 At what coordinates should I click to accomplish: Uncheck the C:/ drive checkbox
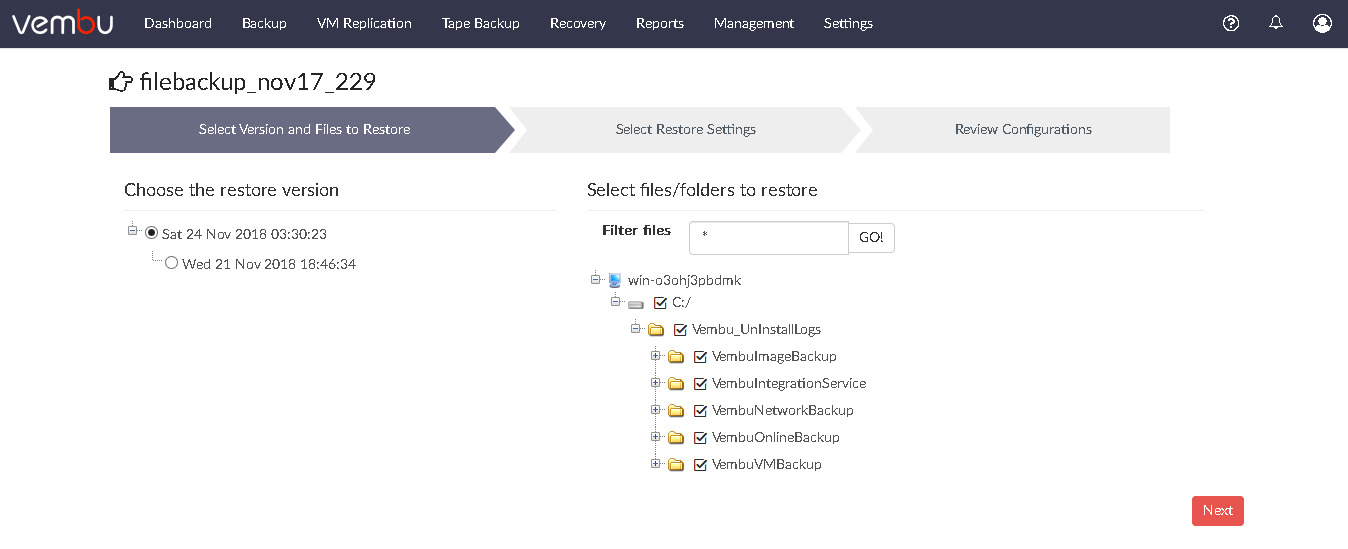click(x=660, y=302)
